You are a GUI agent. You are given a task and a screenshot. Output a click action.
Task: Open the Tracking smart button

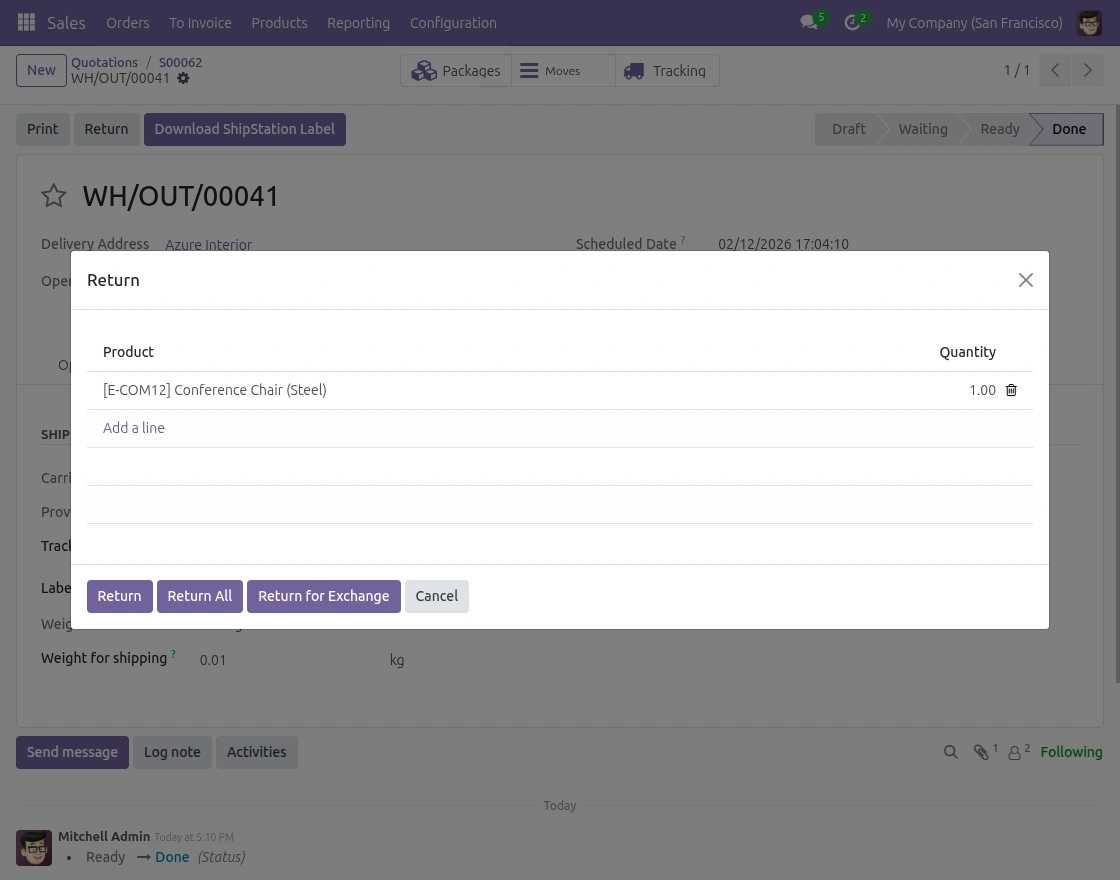click(x=666, y=70)
